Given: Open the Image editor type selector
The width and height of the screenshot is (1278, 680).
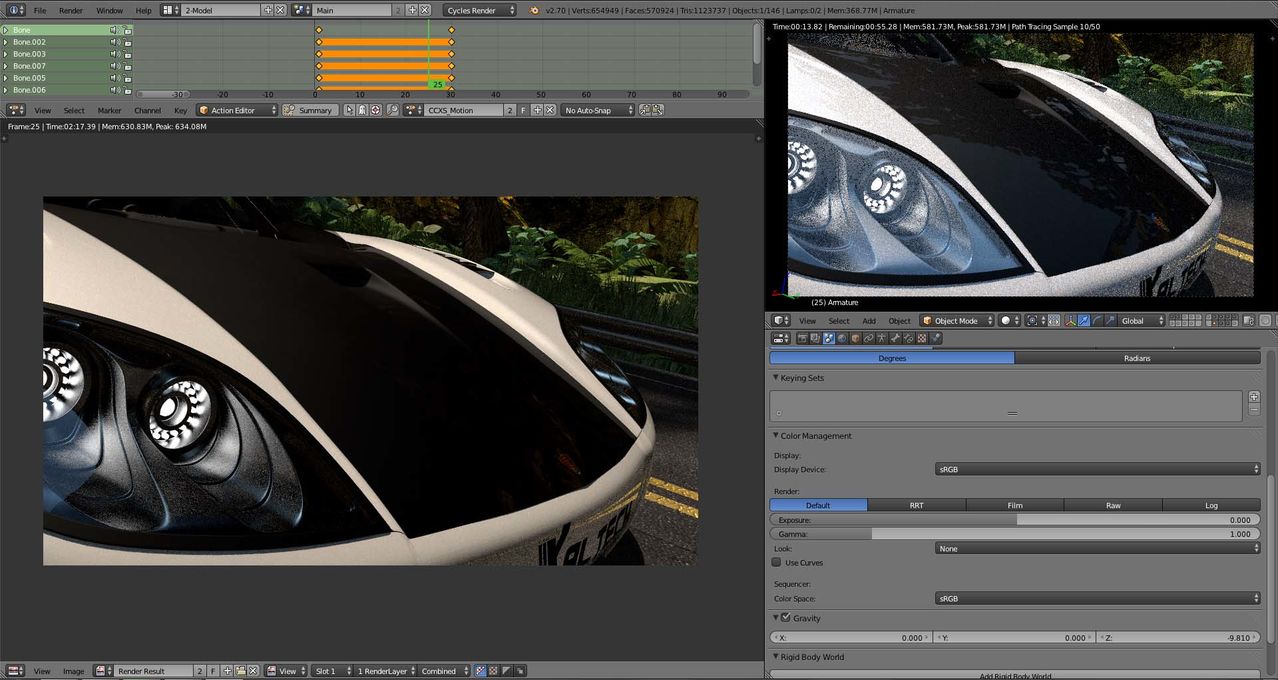Looking at the screenshot, I should [x=14, y=671].
